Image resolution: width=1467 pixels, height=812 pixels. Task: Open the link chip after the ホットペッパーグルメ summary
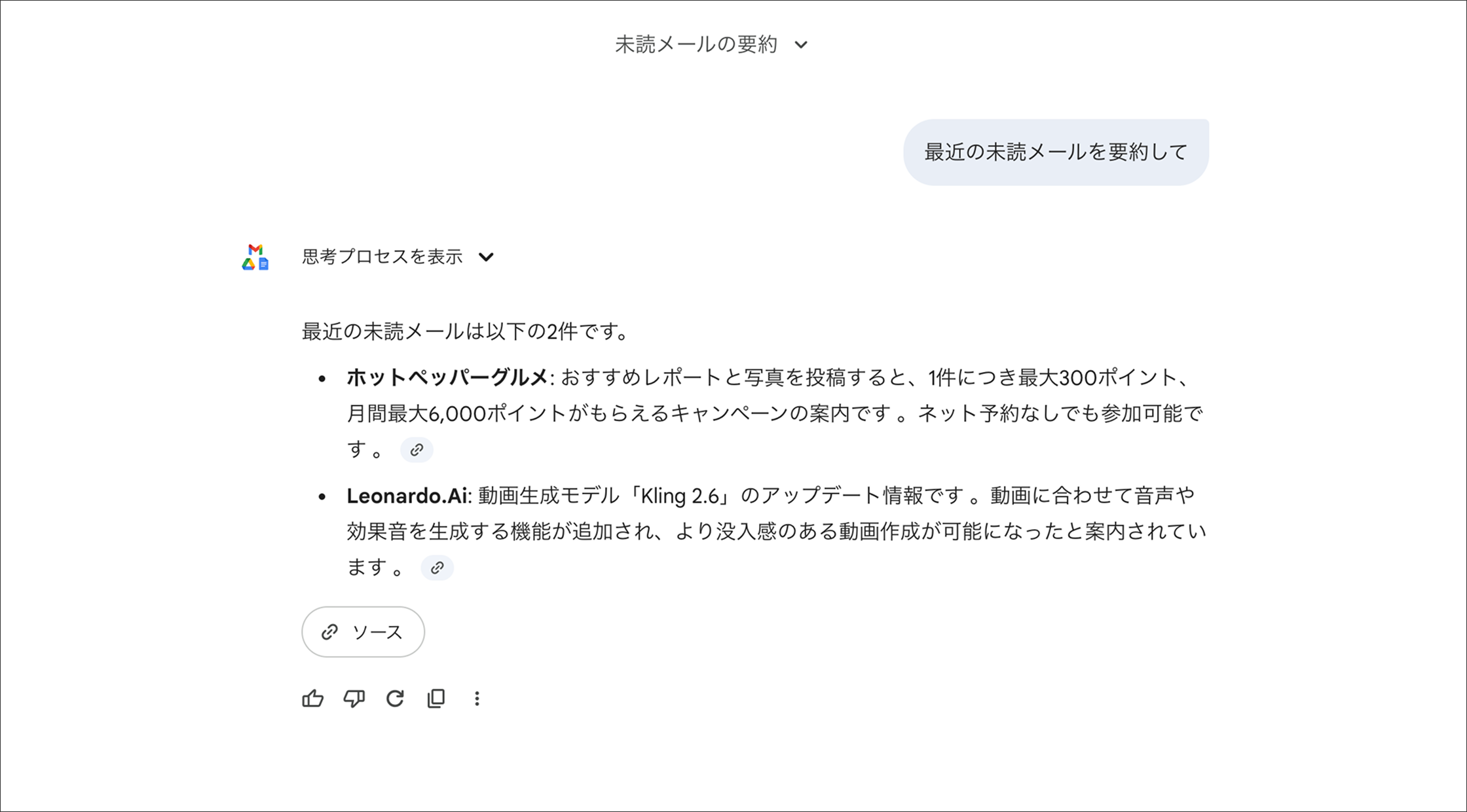click(417, 450)
